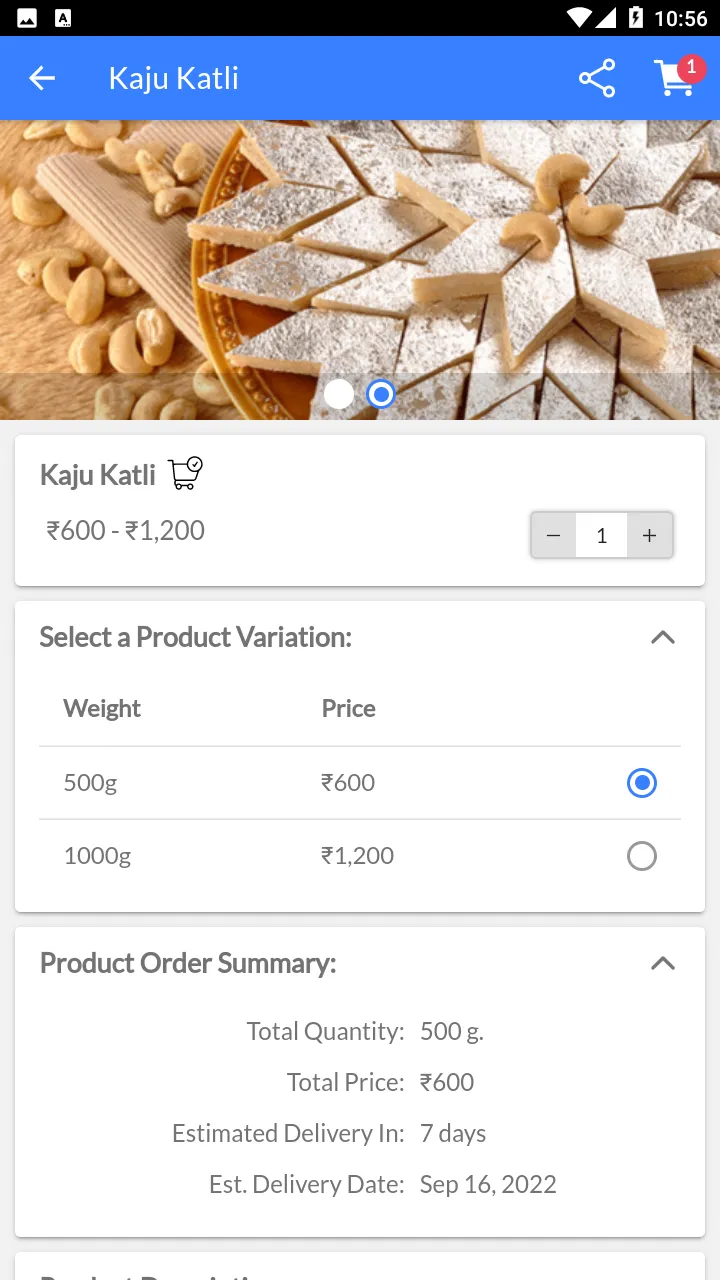The width and height of the screenshot is (720, 1280).
Task: Choose the 1000g variation radio button
Action: coord(641,856)
